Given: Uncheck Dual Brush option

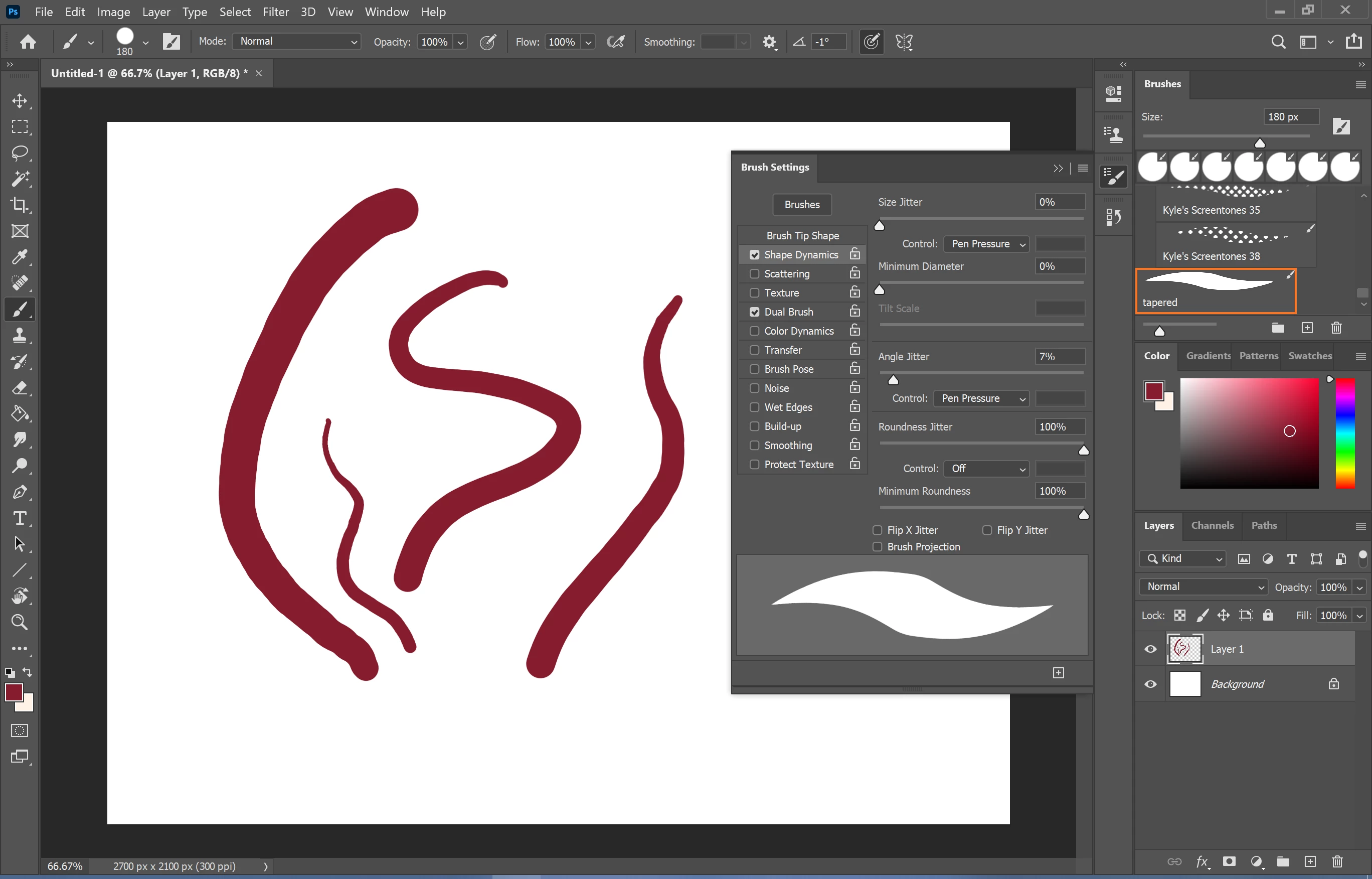Looking at the screenshot, I should point(754,312).
